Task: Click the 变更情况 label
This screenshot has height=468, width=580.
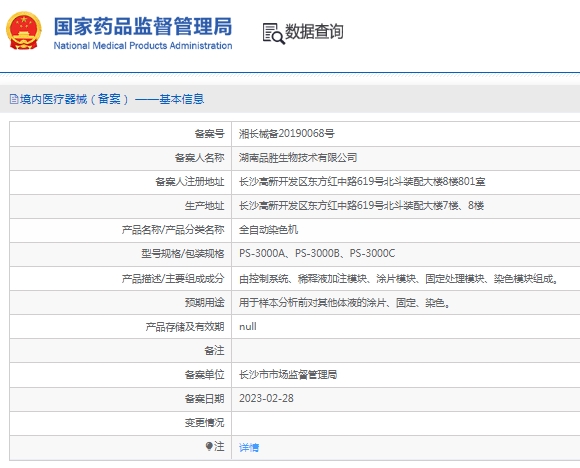Action: coord(205,422)
